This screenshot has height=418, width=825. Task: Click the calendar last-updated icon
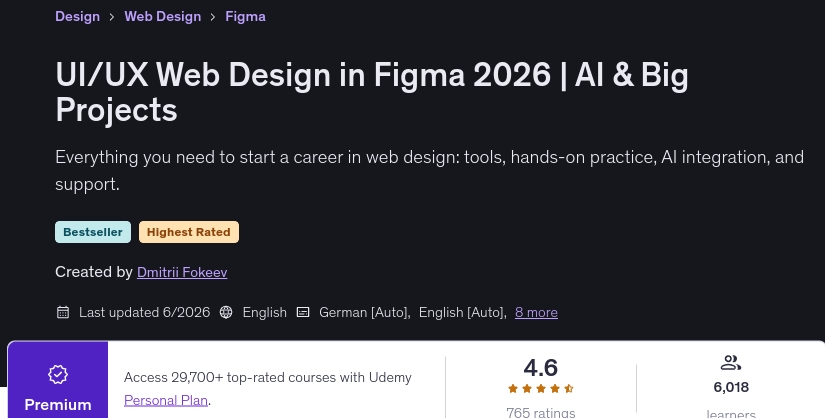click(63, 312)
